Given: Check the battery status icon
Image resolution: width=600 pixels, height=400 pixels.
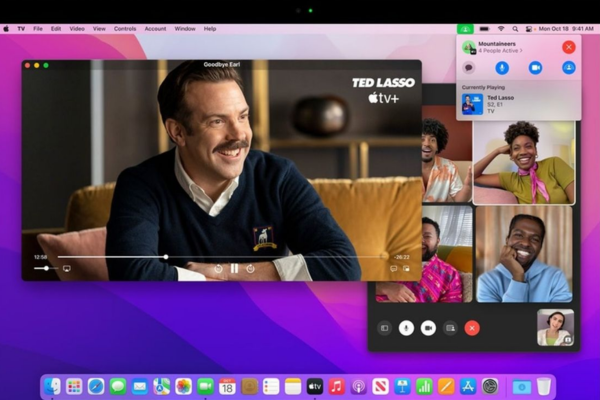Looking at the screenshot, I should (x=484, y=29).
